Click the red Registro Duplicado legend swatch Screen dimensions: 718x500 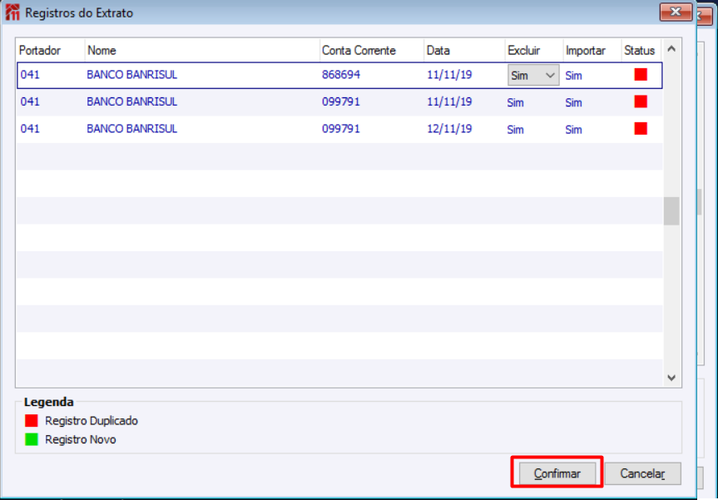click(31, 420)
